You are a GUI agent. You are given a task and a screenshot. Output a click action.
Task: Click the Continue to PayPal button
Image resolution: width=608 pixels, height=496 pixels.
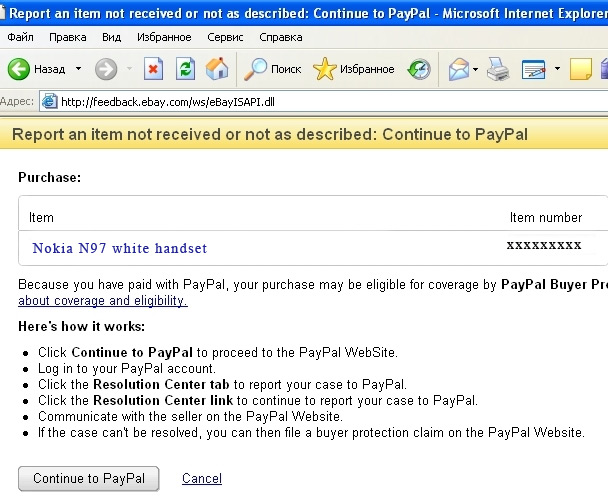point(89,479)
